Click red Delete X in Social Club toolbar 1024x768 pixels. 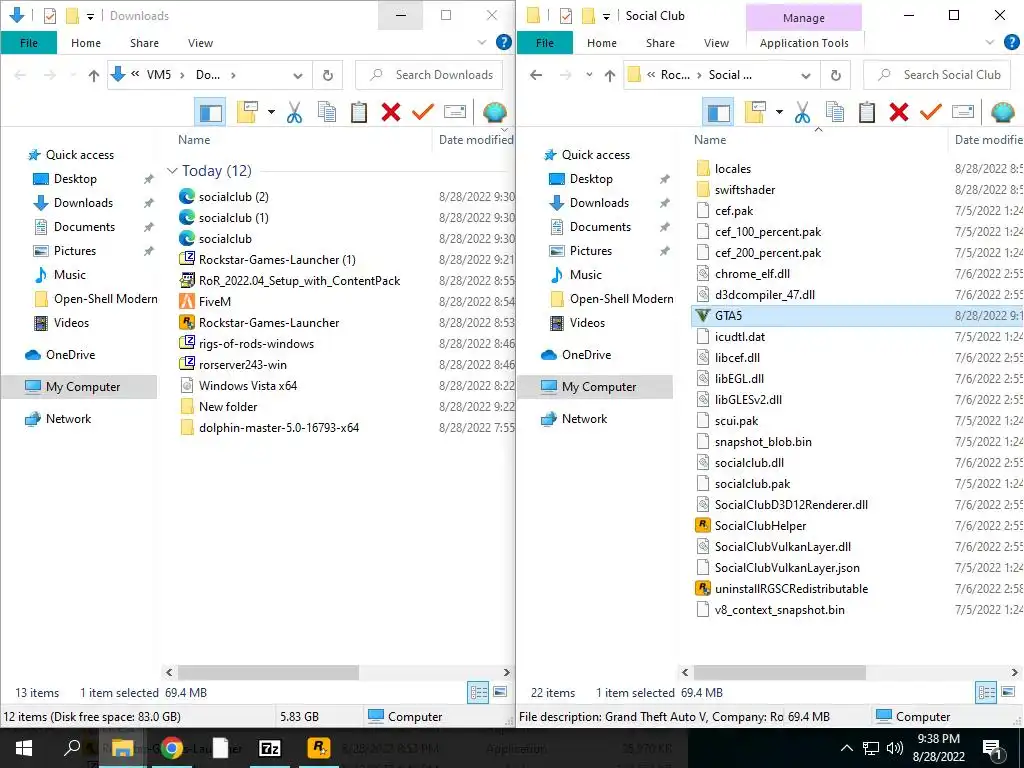pyautogui.click(x=899, y=112)
